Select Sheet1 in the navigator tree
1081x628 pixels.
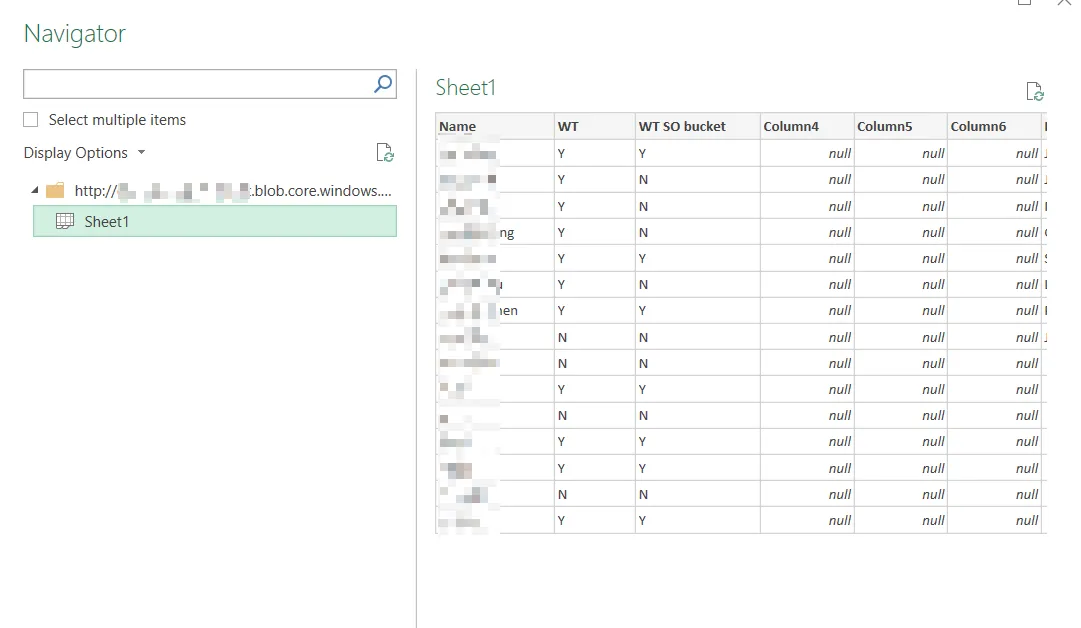tap(215, 221)
